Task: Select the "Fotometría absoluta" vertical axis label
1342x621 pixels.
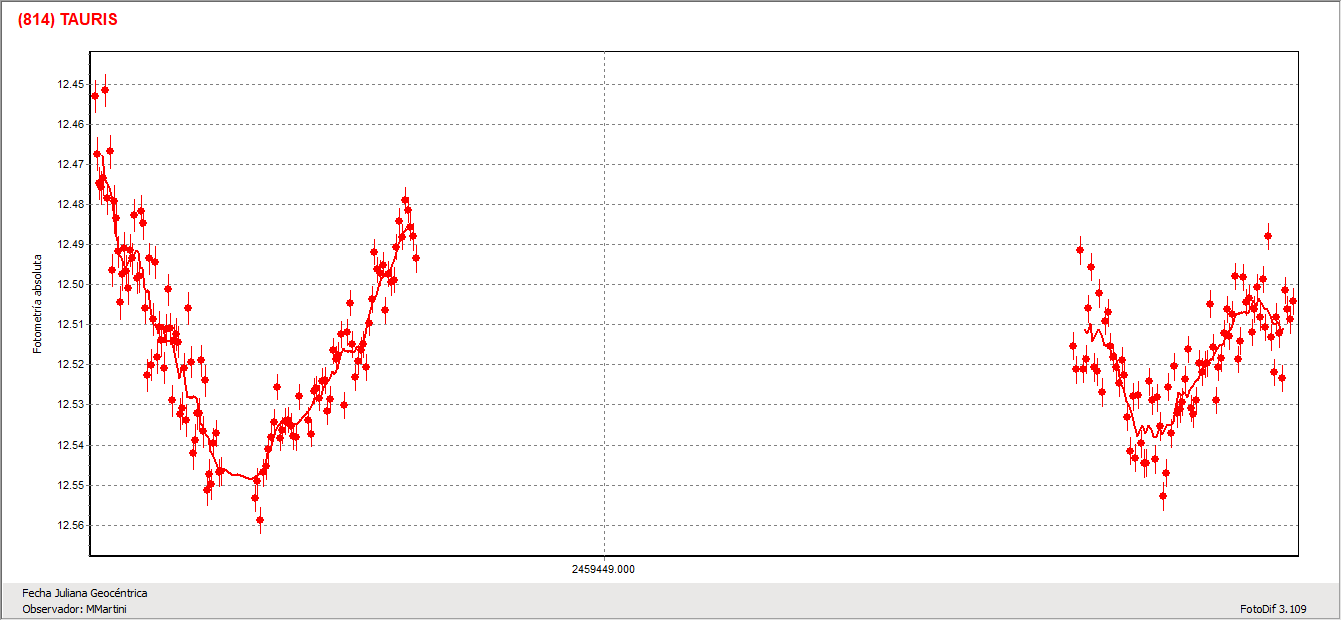Action: (x=38, y=302)
